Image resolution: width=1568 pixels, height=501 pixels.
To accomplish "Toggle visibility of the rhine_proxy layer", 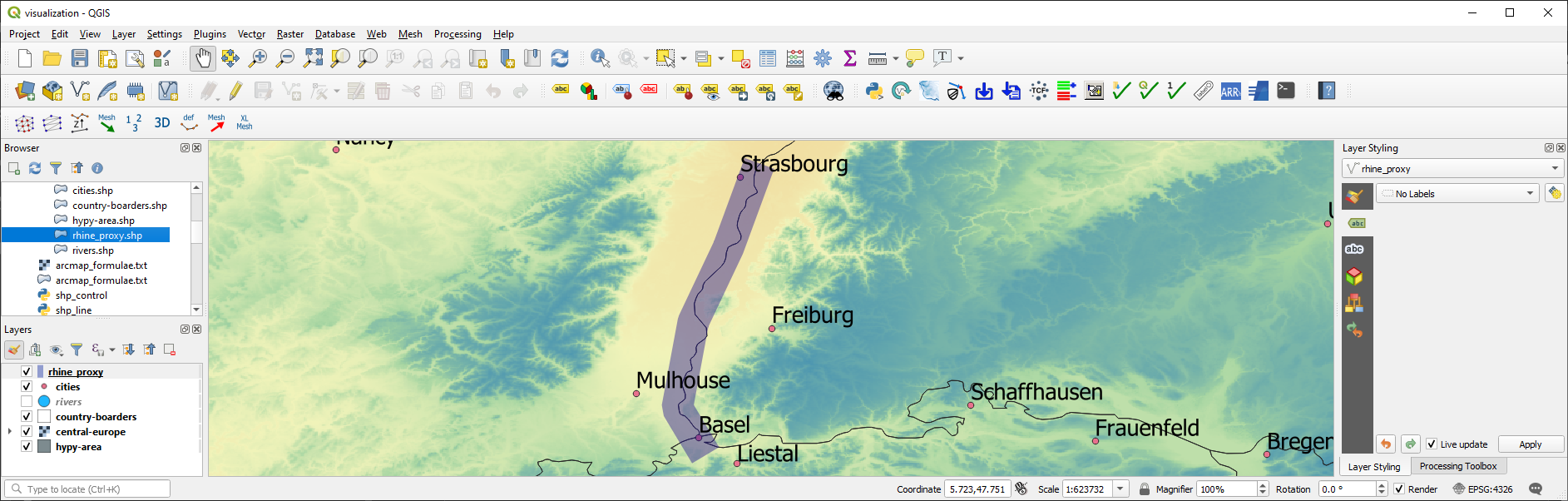I will [27, 371].
